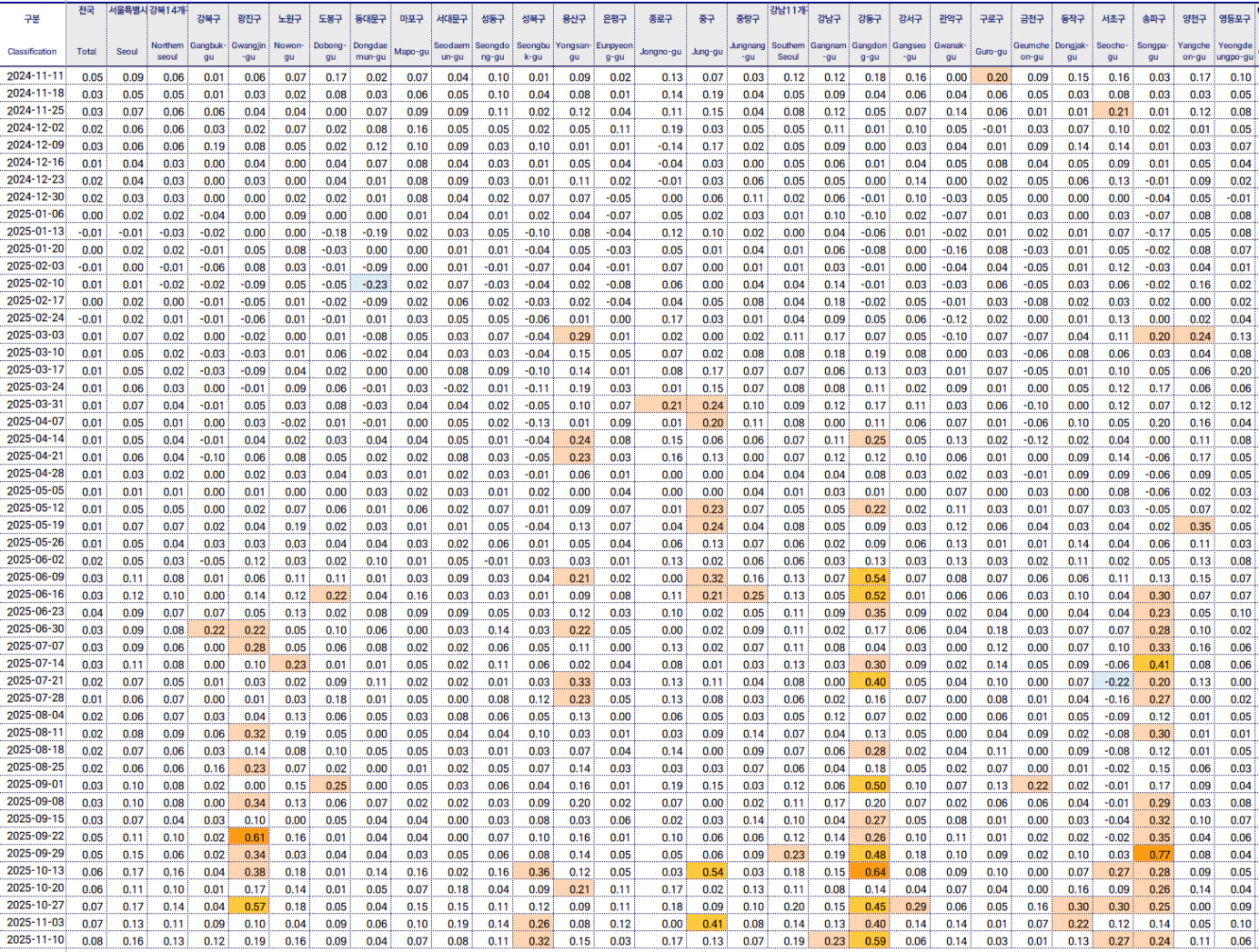
Task: Select the 'Classification' header label
Action: [32, 52]
